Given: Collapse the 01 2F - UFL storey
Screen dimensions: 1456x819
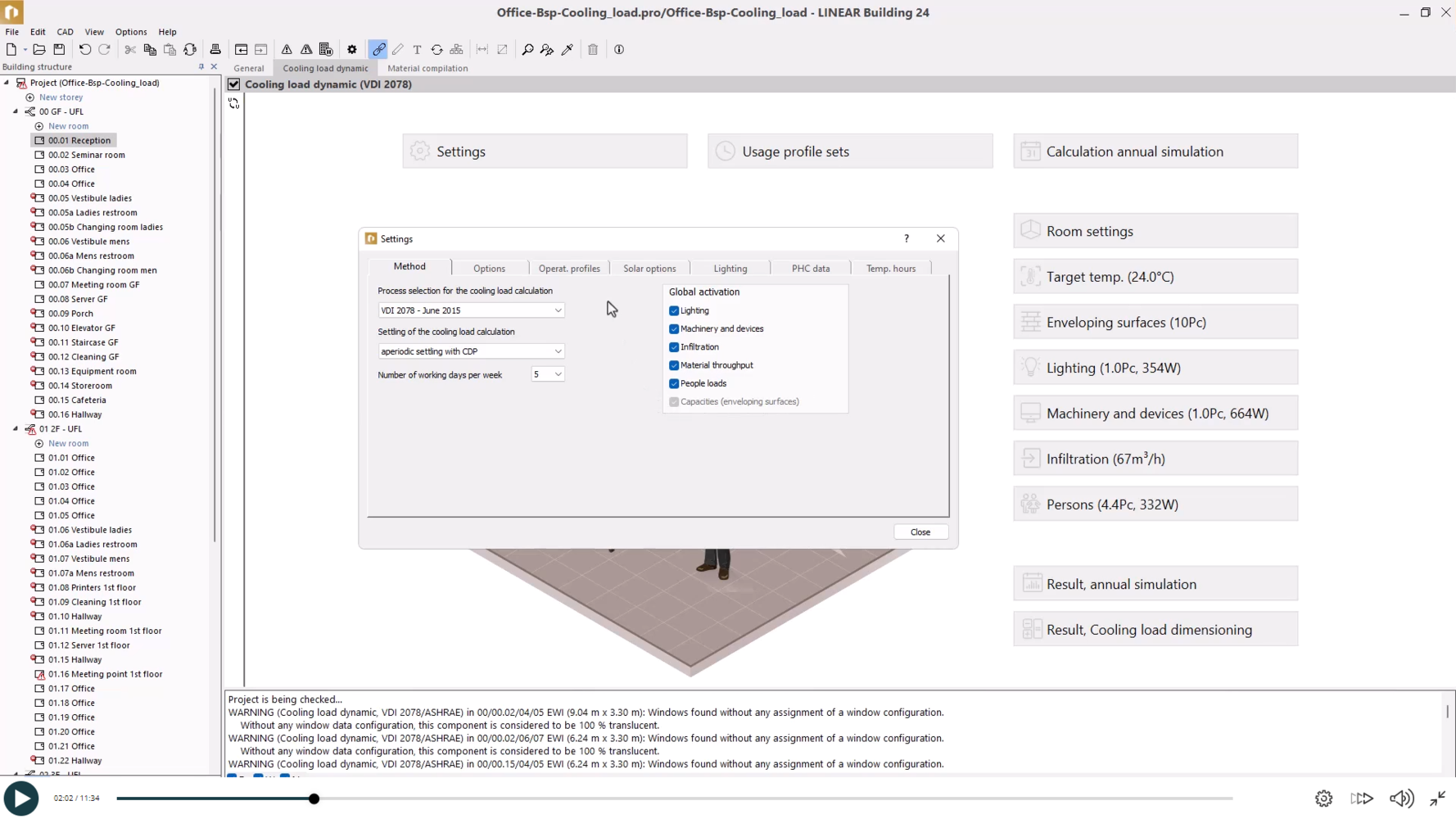Looking at the screenshot, I should pyautogui.click(x=16, y=429).
